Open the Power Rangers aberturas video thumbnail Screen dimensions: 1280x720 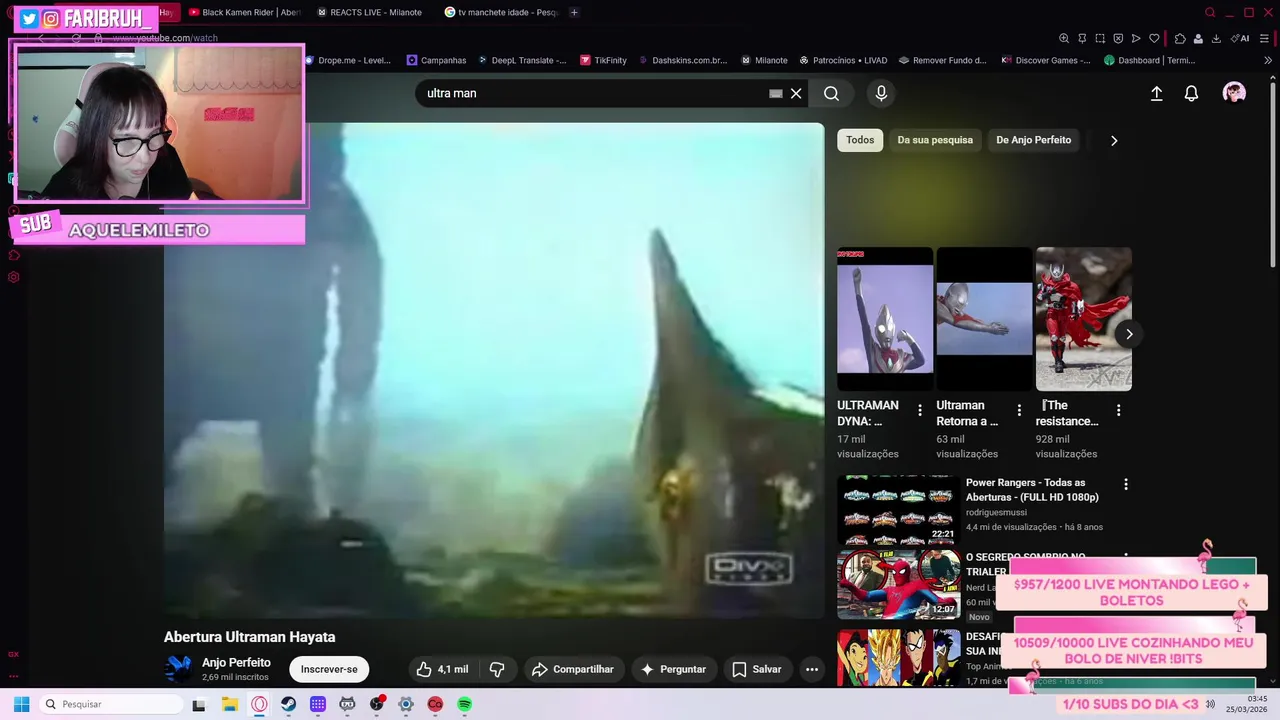pos(898,509)
